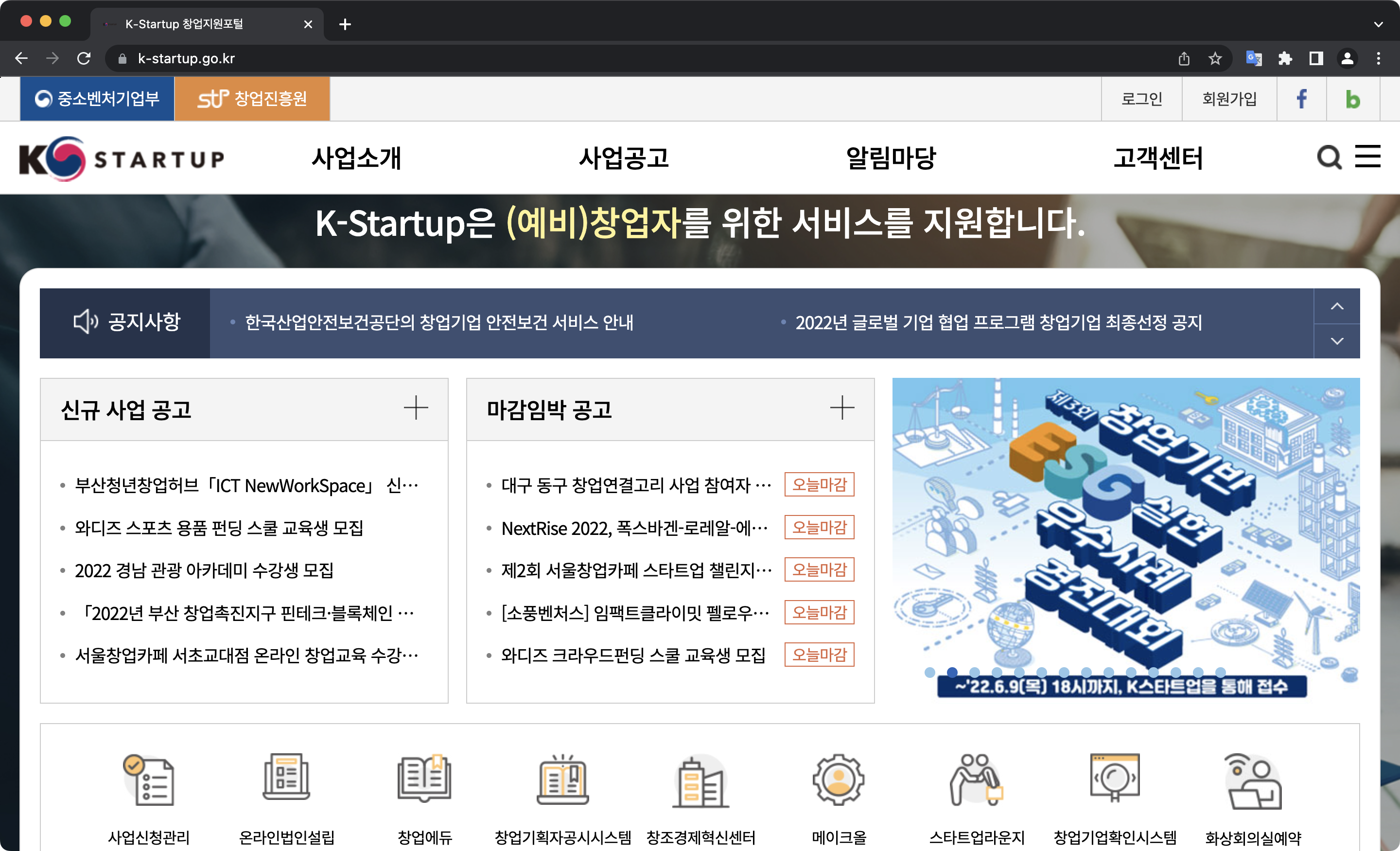Expand 마감임박 공고 with plus

841,408
